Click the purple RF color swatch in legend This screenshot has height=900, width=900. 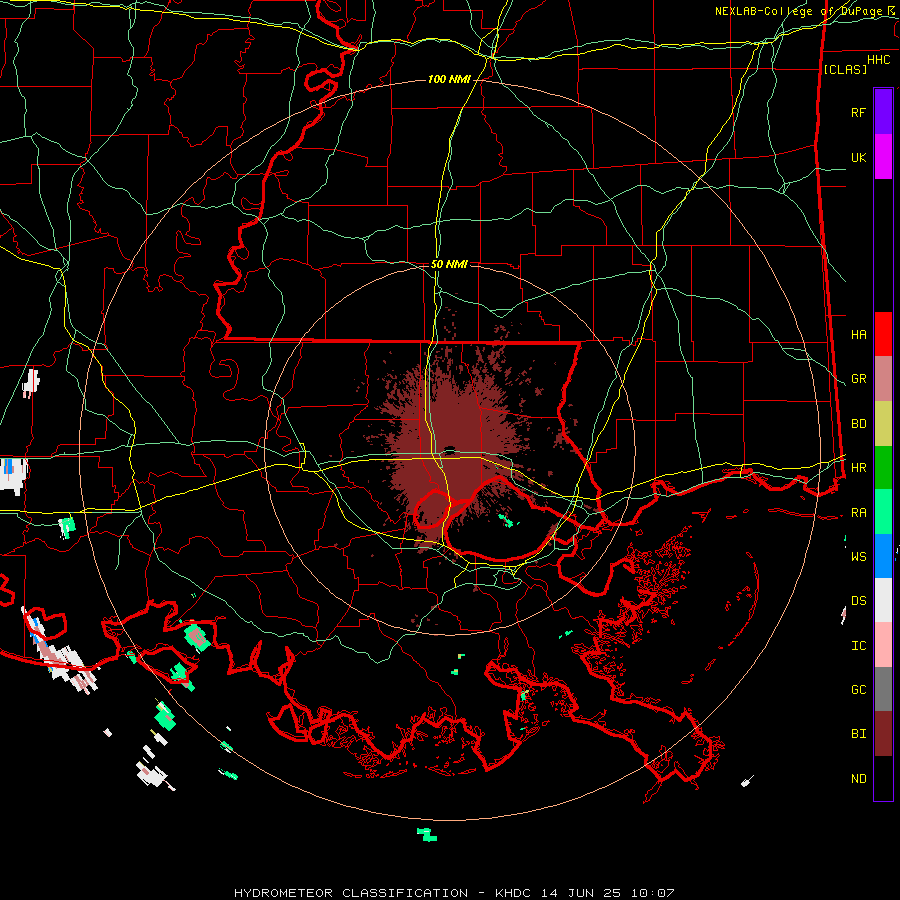(883, 112)
